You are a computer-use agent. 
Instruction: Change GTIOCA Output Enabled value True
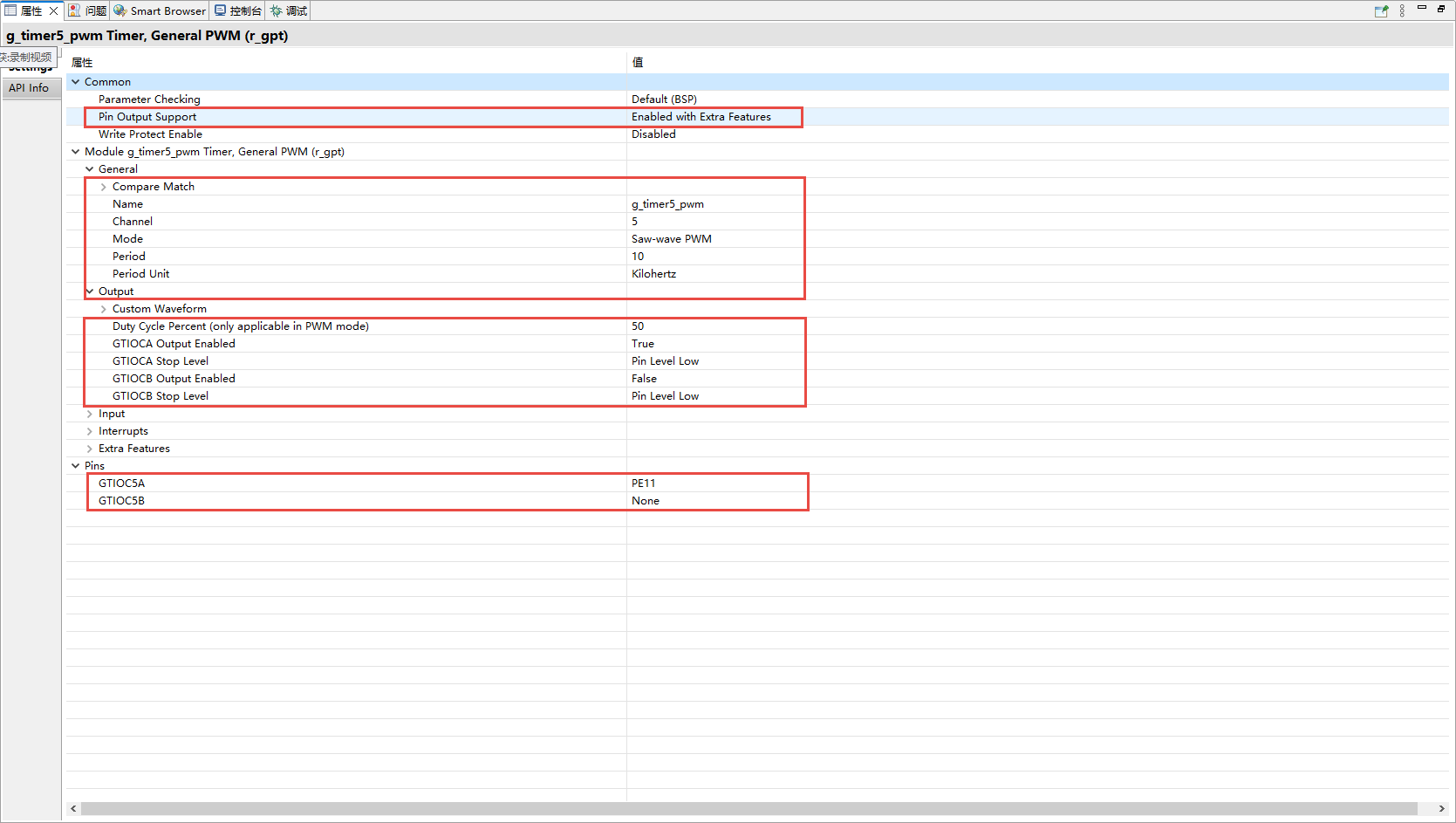point(643,344)
